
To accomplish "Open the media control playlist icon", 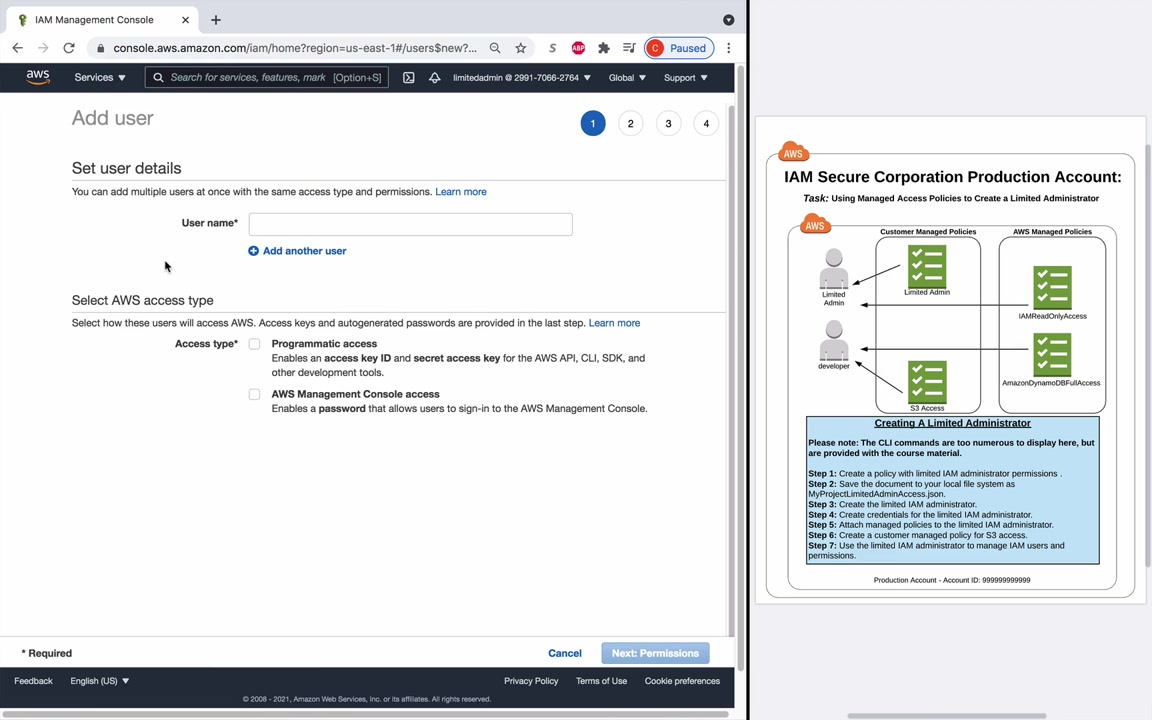I will [629, 48].
